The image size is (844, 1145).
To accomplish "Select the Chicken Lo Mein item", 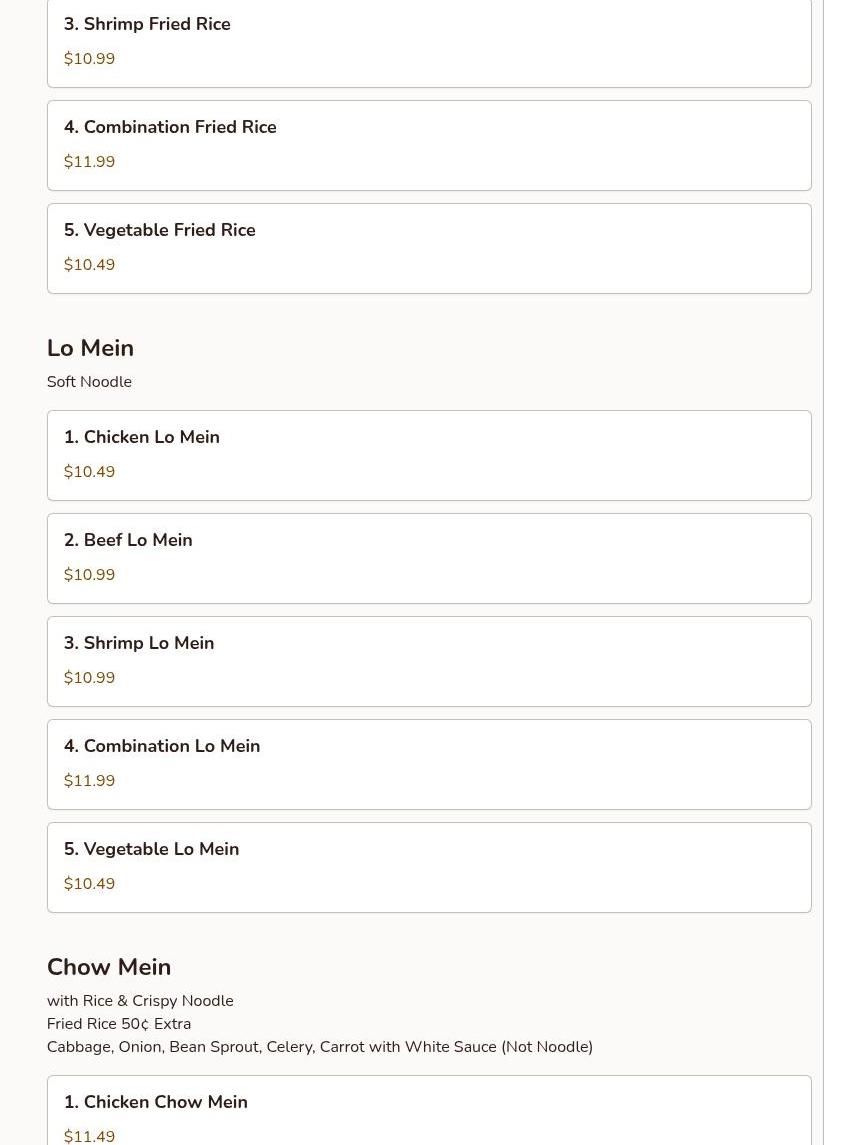I will point(429,456).
